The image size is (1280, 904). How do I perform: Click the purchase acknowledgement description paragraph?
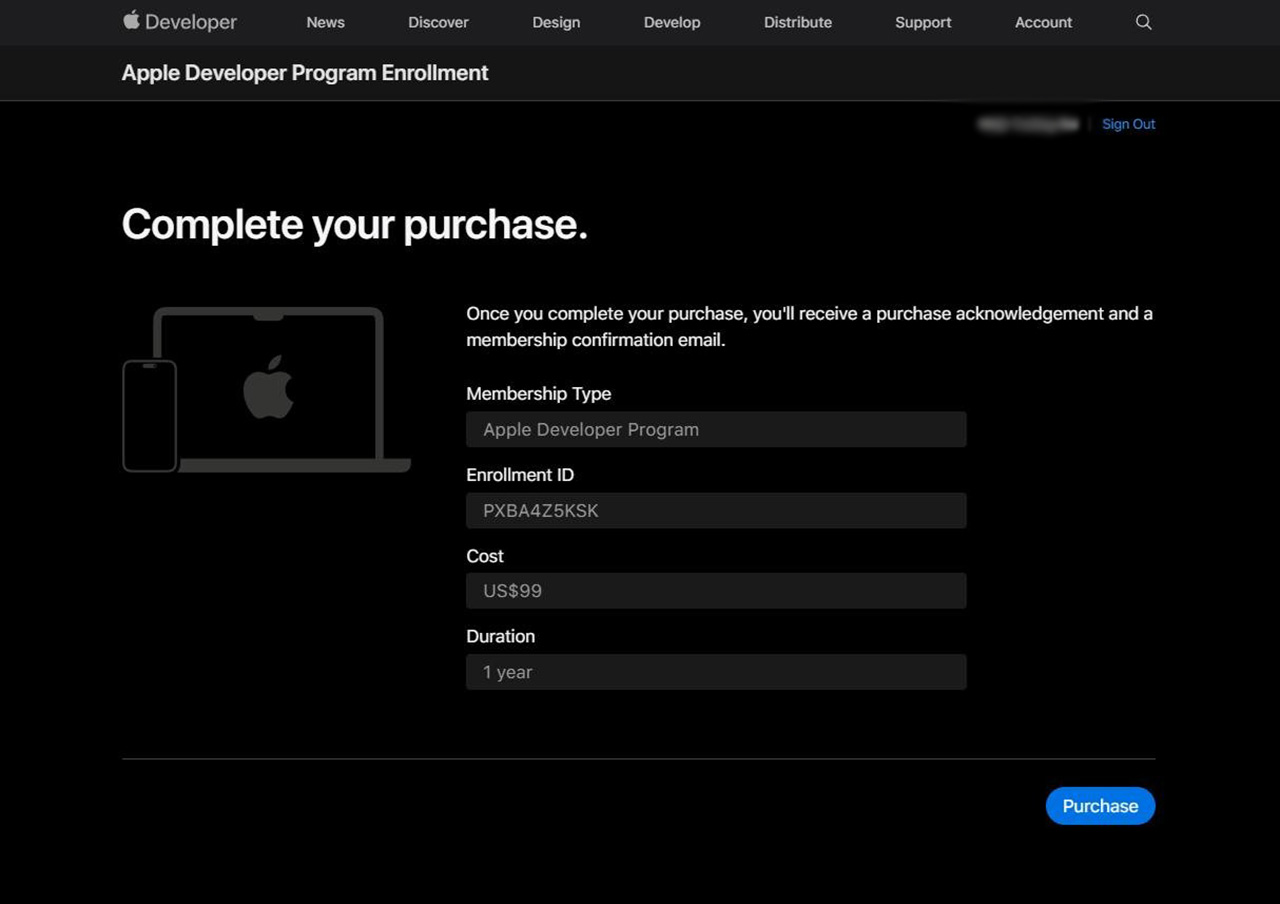tap(809, 326)
